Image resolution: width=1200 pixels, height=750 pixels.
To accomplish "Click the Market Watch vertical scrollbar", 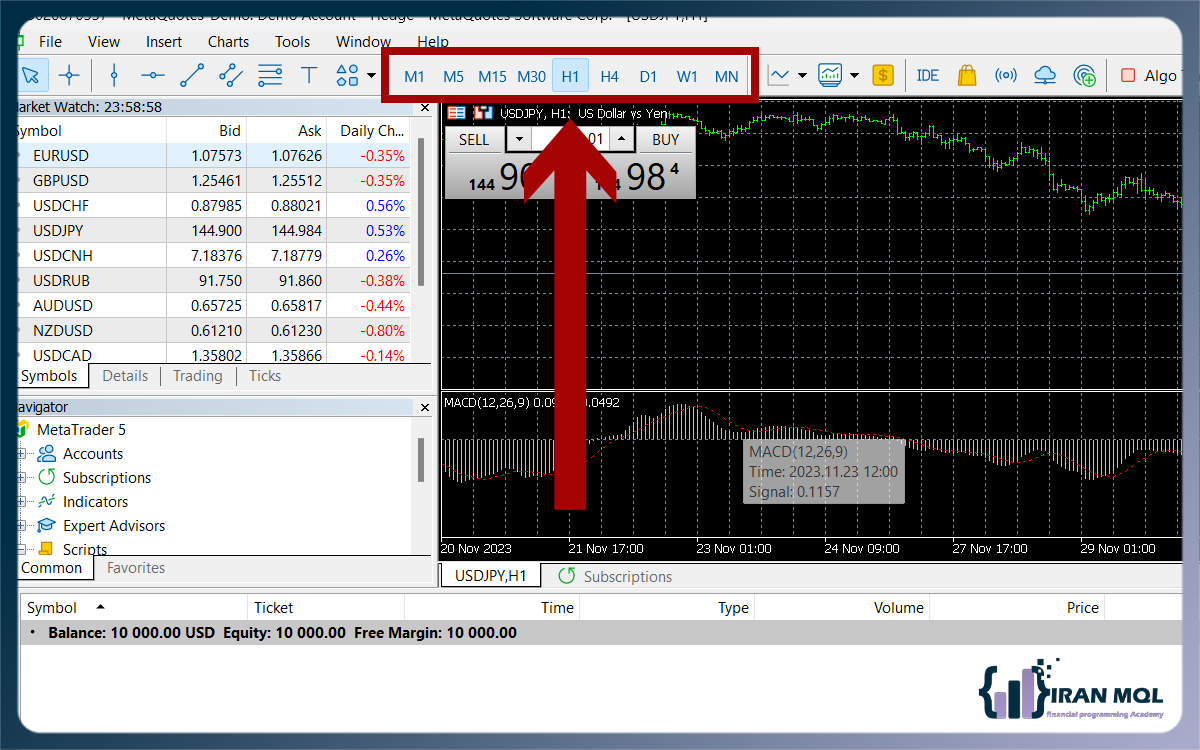I will tap(421, 212).
